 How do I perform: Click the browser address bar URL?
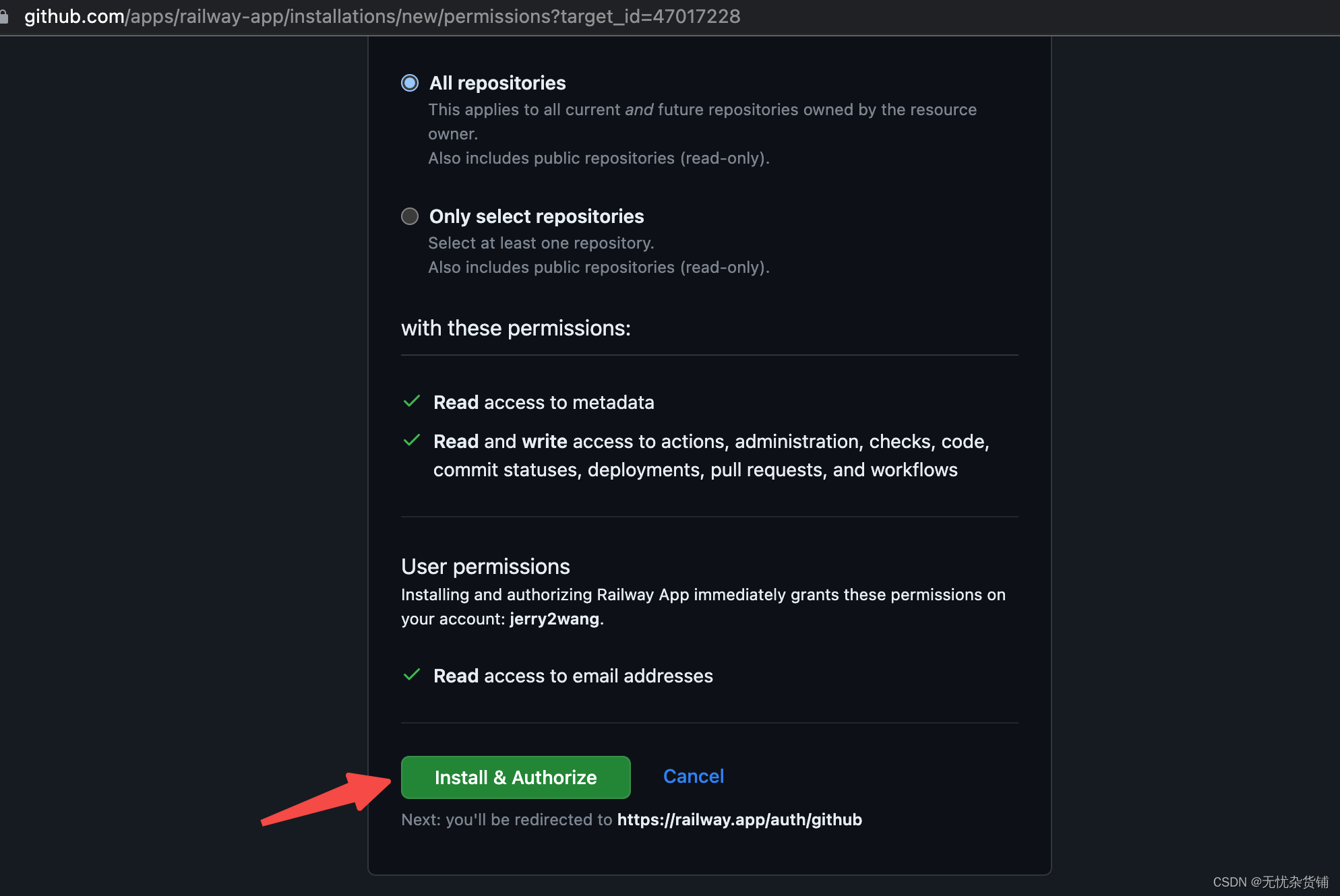tap(382, 16)
